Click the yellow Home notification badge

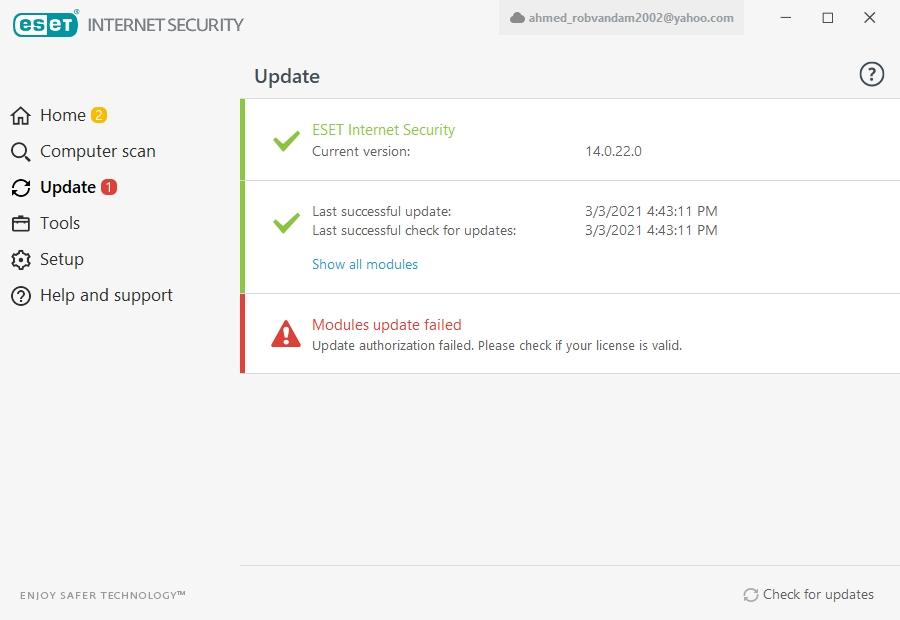coord(99,115)
